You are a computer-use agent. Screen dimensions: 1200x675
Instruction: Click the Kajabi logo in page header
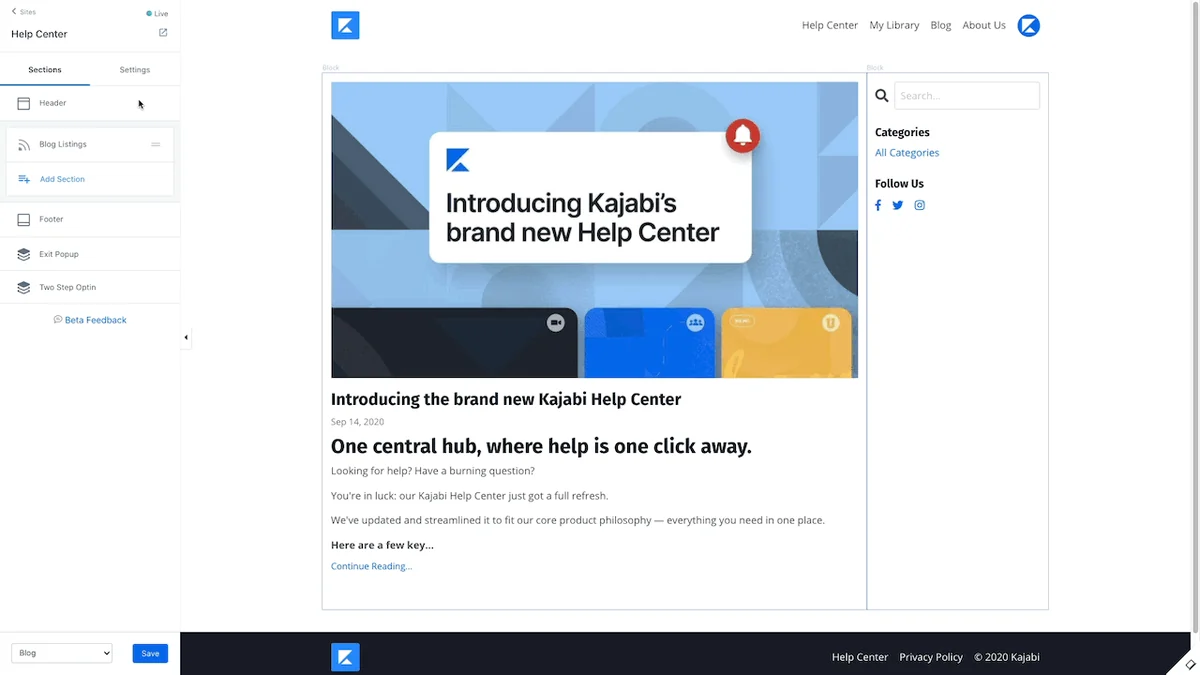coord(345,25)
